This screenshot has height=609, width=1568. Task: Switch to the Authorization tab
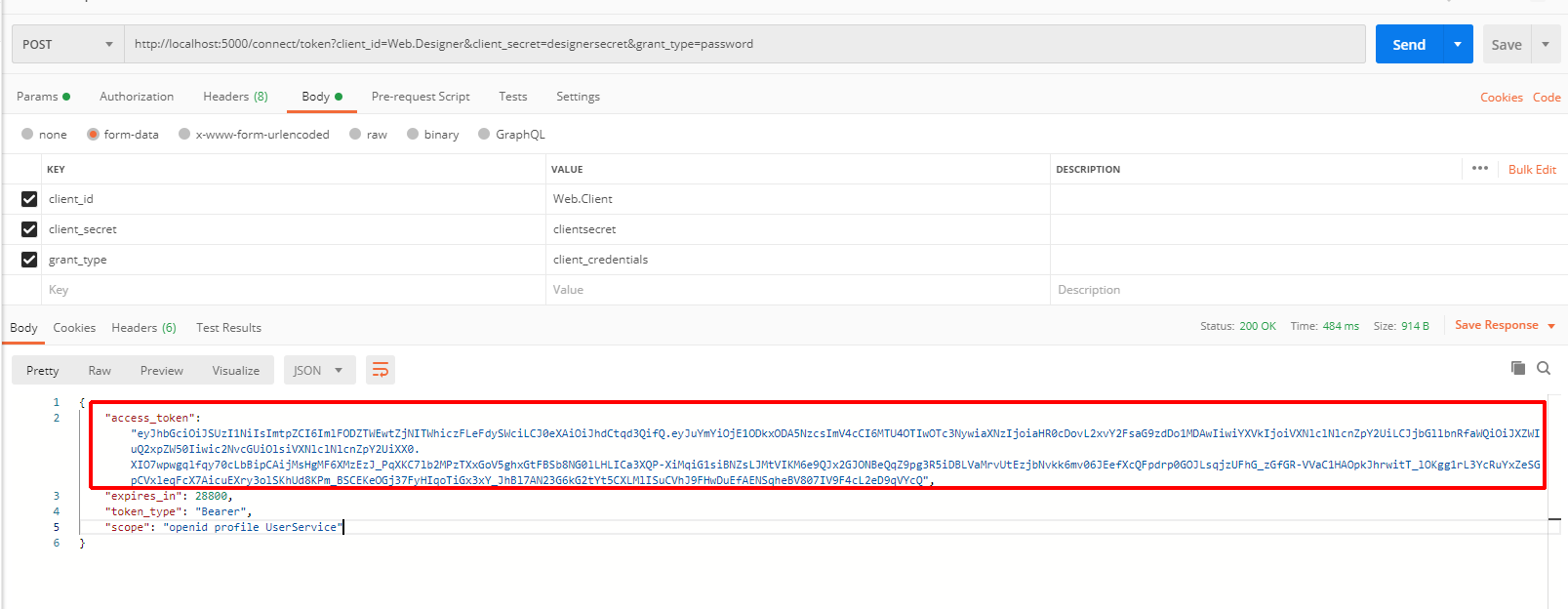click(137, 97)
